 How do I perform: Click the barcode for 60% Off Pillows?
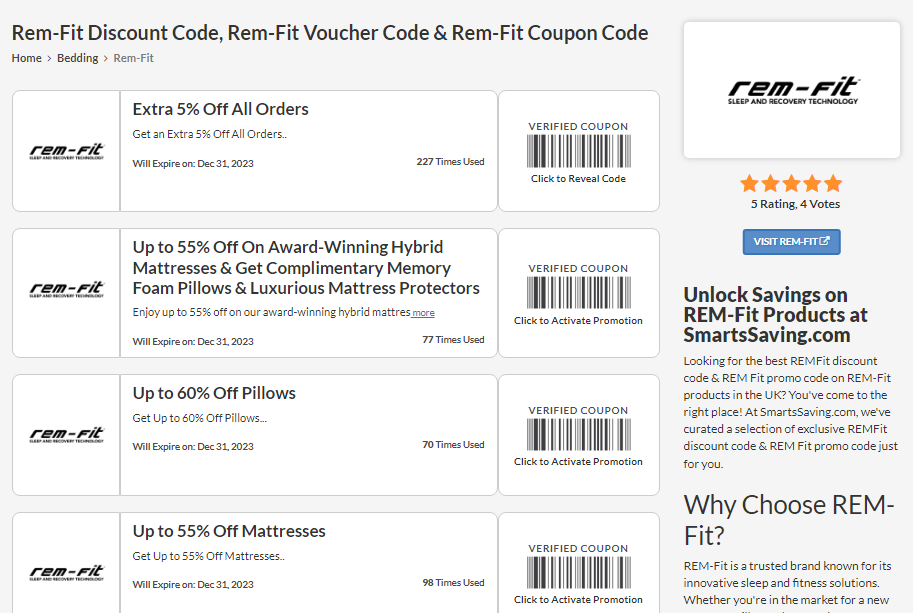[x=579, y=435]
